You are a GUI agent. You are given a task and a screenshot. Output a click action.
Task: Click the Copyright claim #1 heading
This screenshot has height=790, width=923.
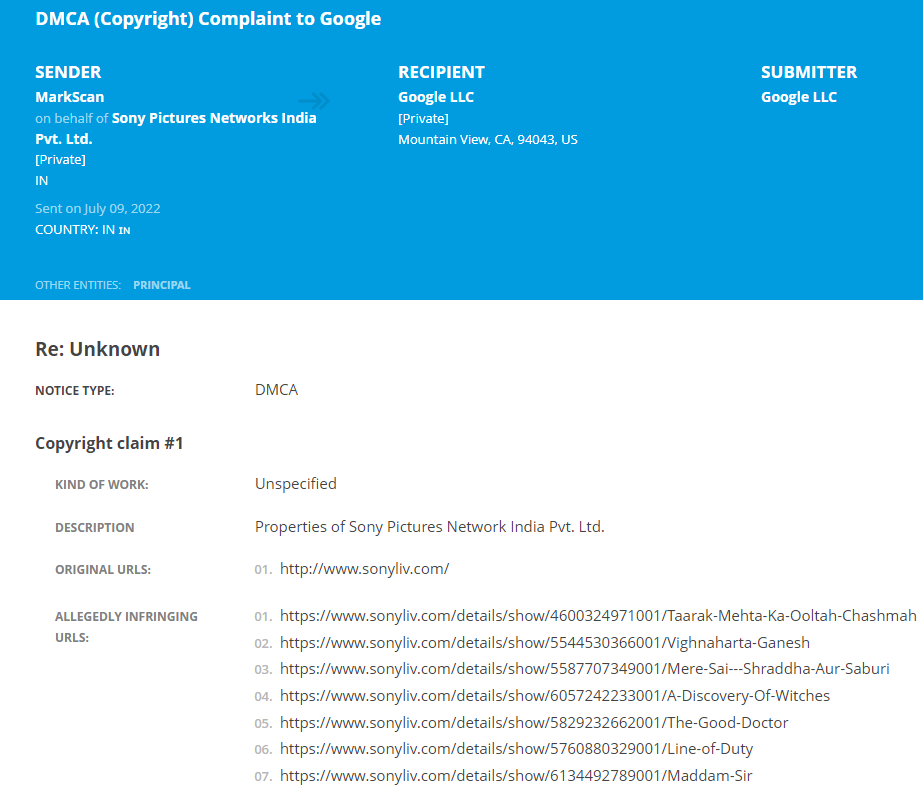109,443
